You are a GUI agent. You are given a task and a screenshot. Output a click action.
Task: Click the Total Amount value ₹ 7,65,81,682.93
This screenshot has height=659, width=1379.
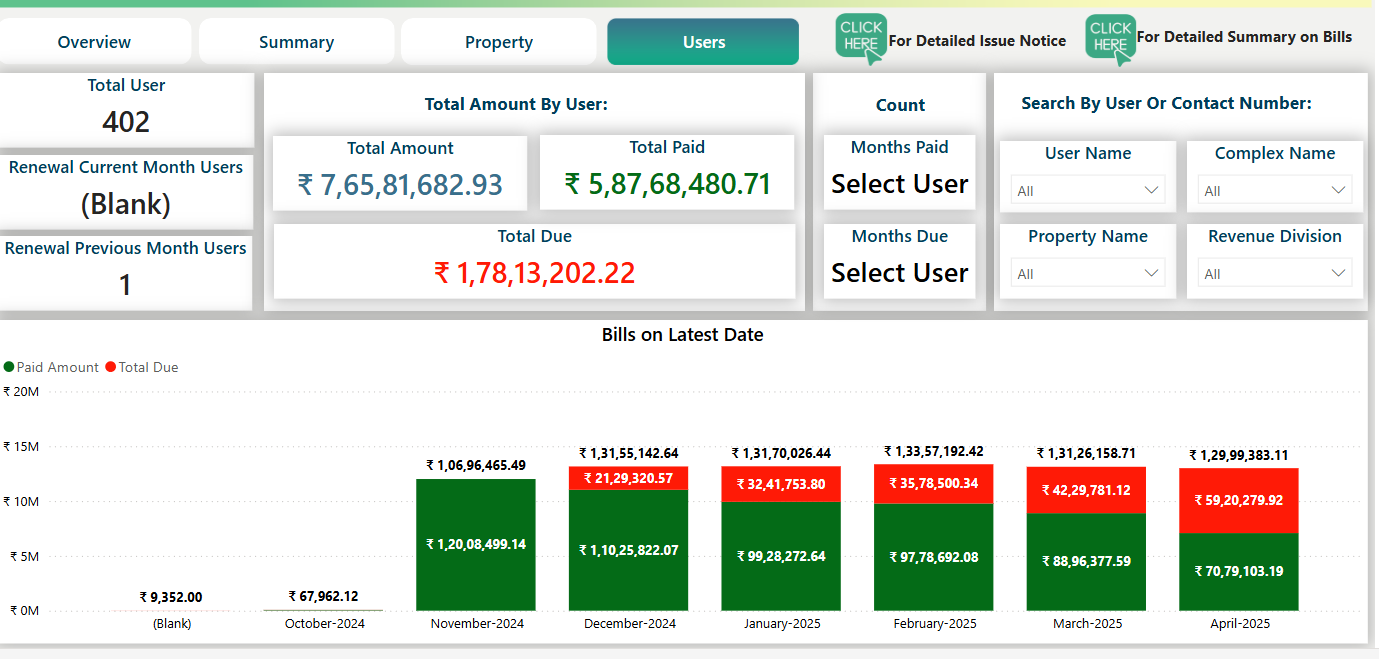tap(400, 185)
